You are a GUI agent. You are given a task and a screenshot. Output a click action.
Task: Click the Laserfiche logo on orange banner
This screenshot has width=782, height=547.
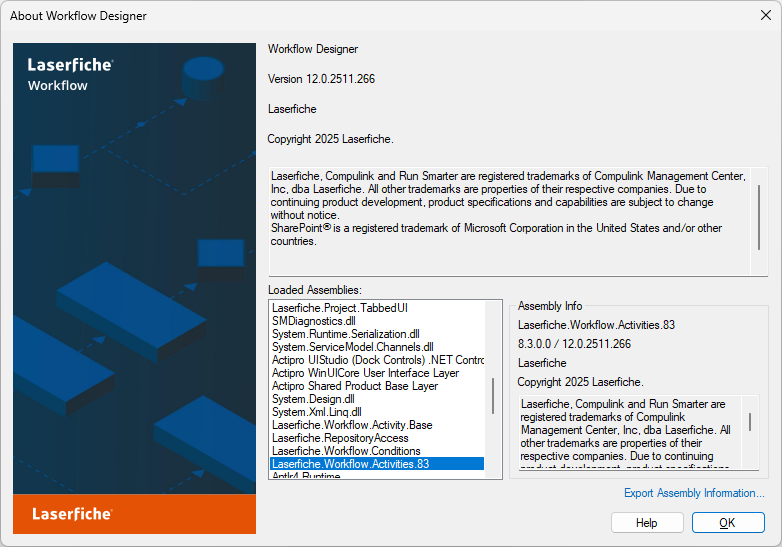pyautogui.click(x=72, y=514)
